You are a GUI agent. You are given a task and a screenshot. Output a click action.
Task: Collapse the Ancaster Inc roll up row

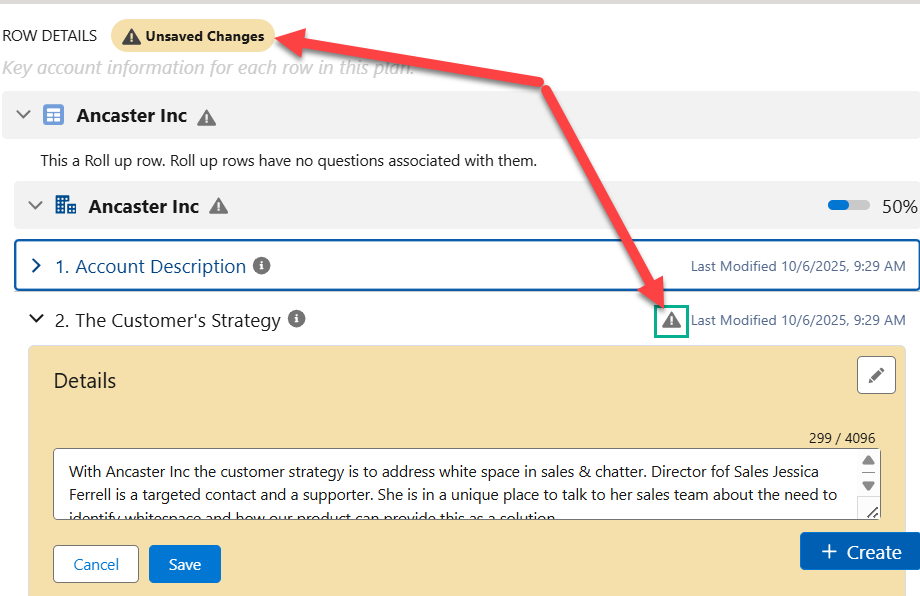pos(24,116)
